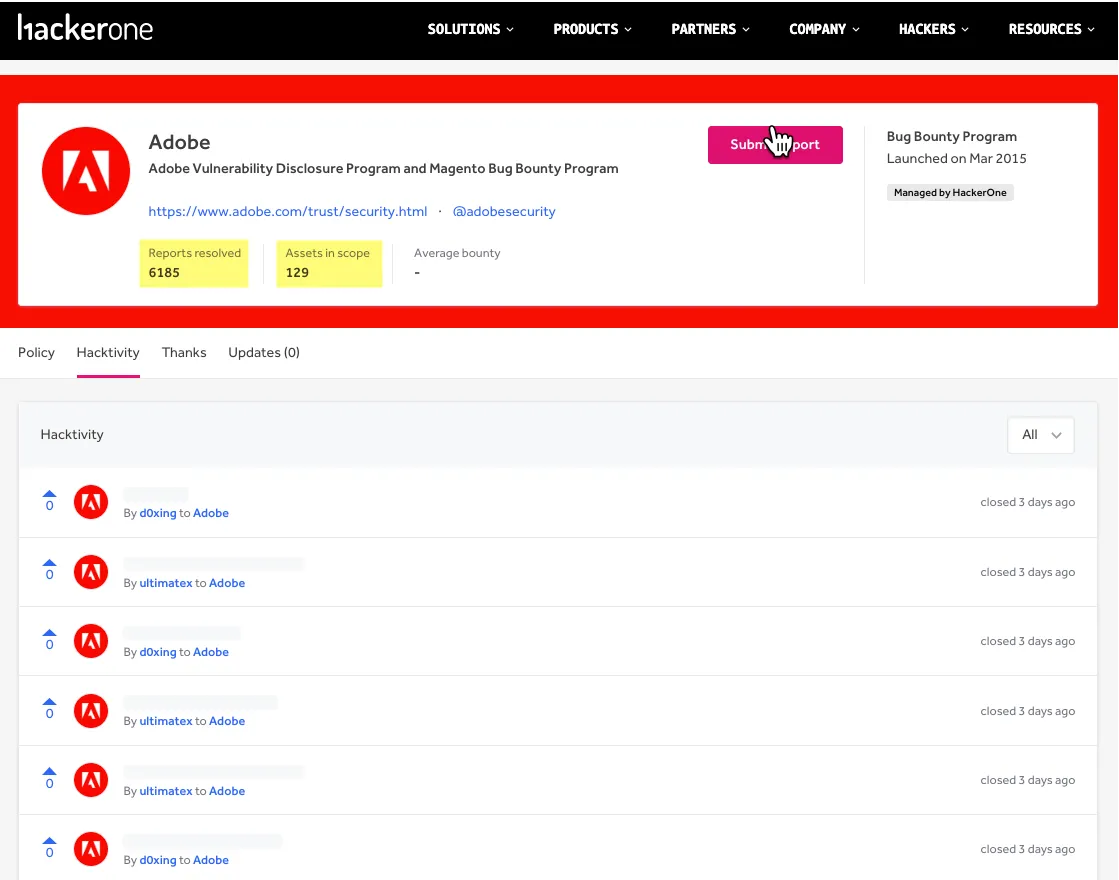Expand the Solutions menu
Screen dimensions: 1119x880
pyautogui.click(x=470, y=29)
